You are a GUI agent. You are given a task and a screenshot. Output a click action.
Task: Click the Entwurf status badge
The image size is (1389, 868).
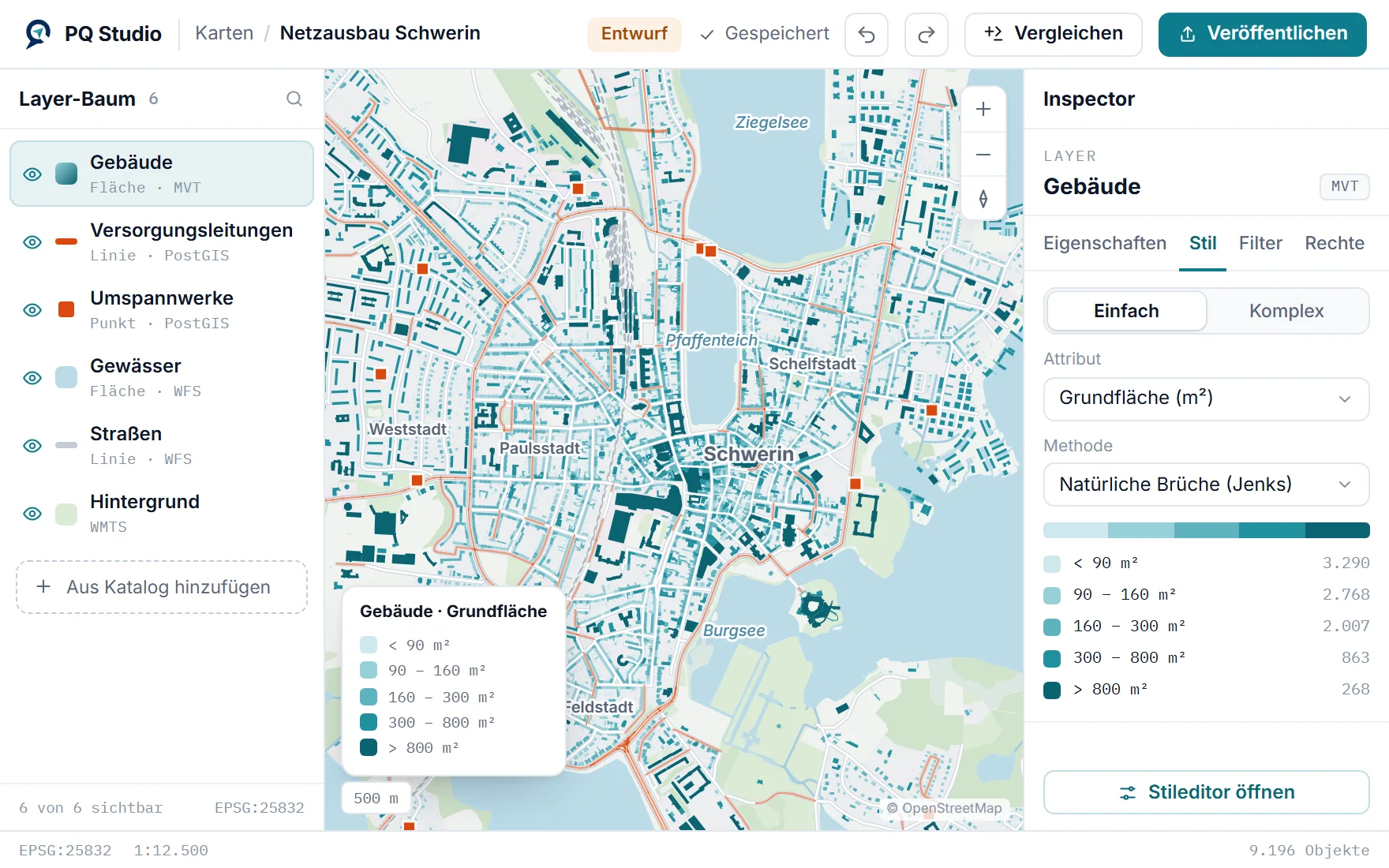click(x=635, y=34)
